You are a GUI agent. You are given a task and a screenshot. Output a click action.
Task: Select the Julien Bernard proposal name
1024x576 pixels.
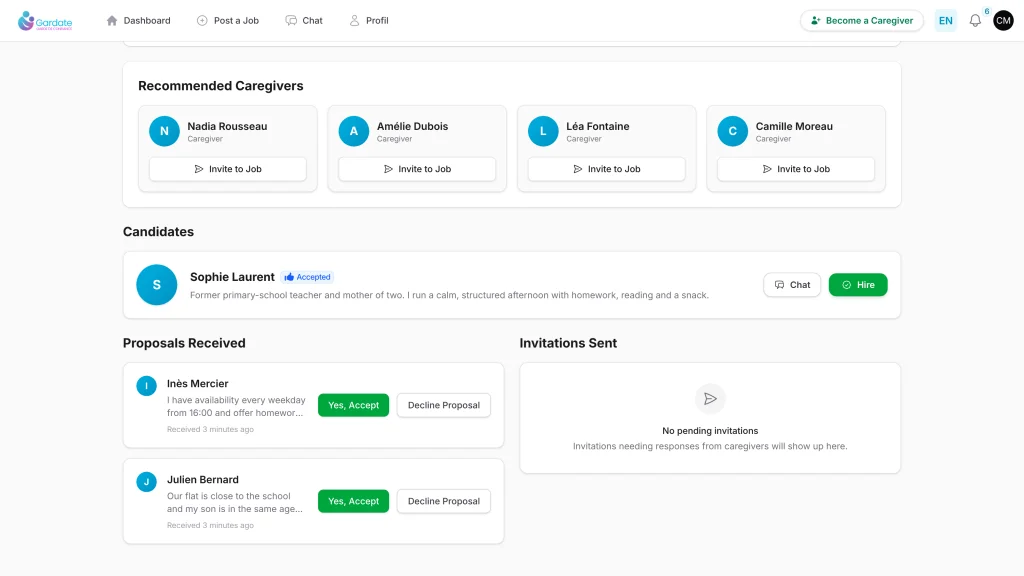click(203, 480)
